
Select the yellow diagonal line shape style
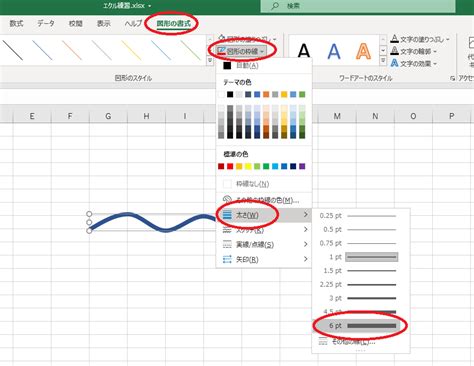(x=131, y=50)
